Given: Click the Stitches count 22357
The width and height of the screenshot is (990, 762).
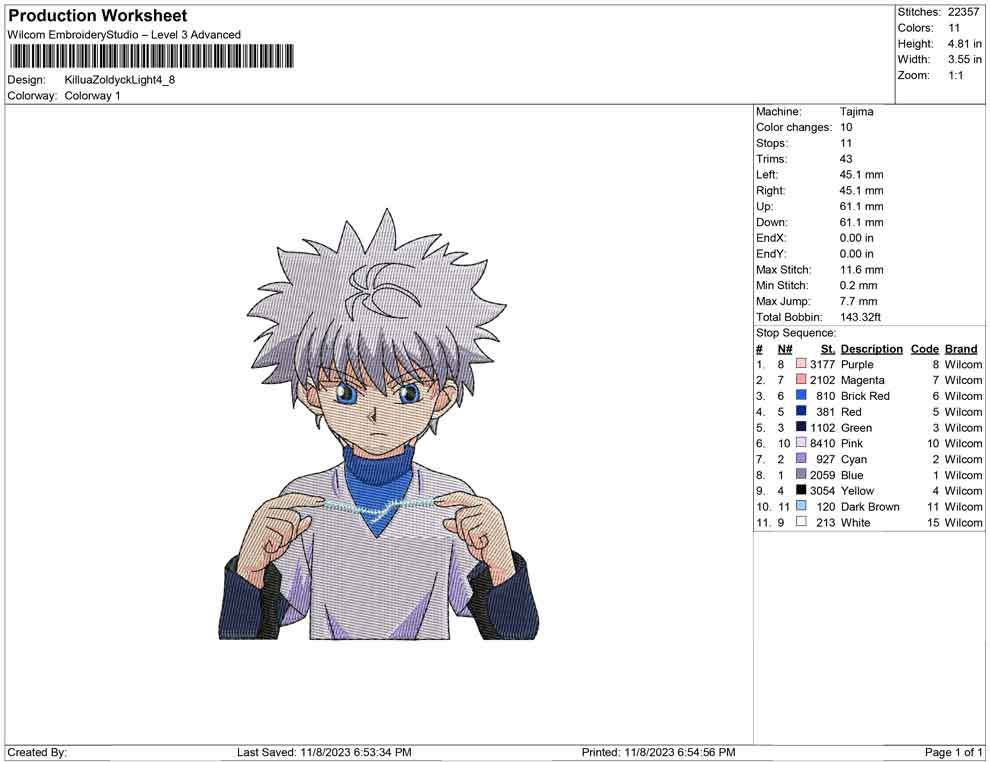Looking at the screenshot, I should tap(963, 12).
